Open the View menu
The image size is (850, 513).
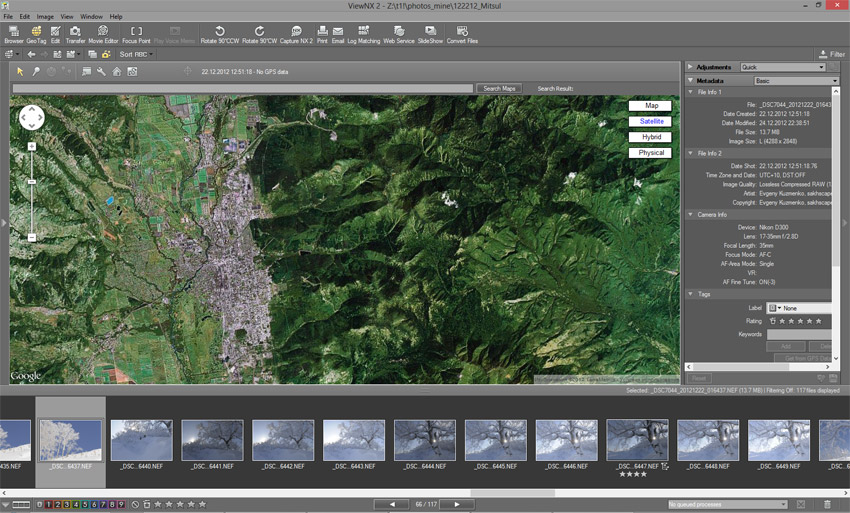click(67, 16)
